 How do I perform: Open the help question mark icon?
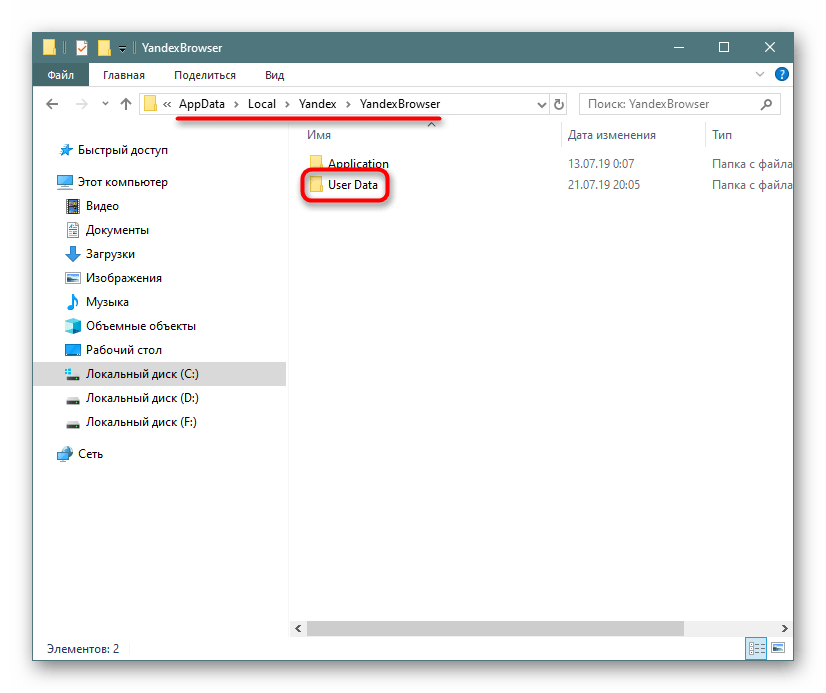(782, 75)
